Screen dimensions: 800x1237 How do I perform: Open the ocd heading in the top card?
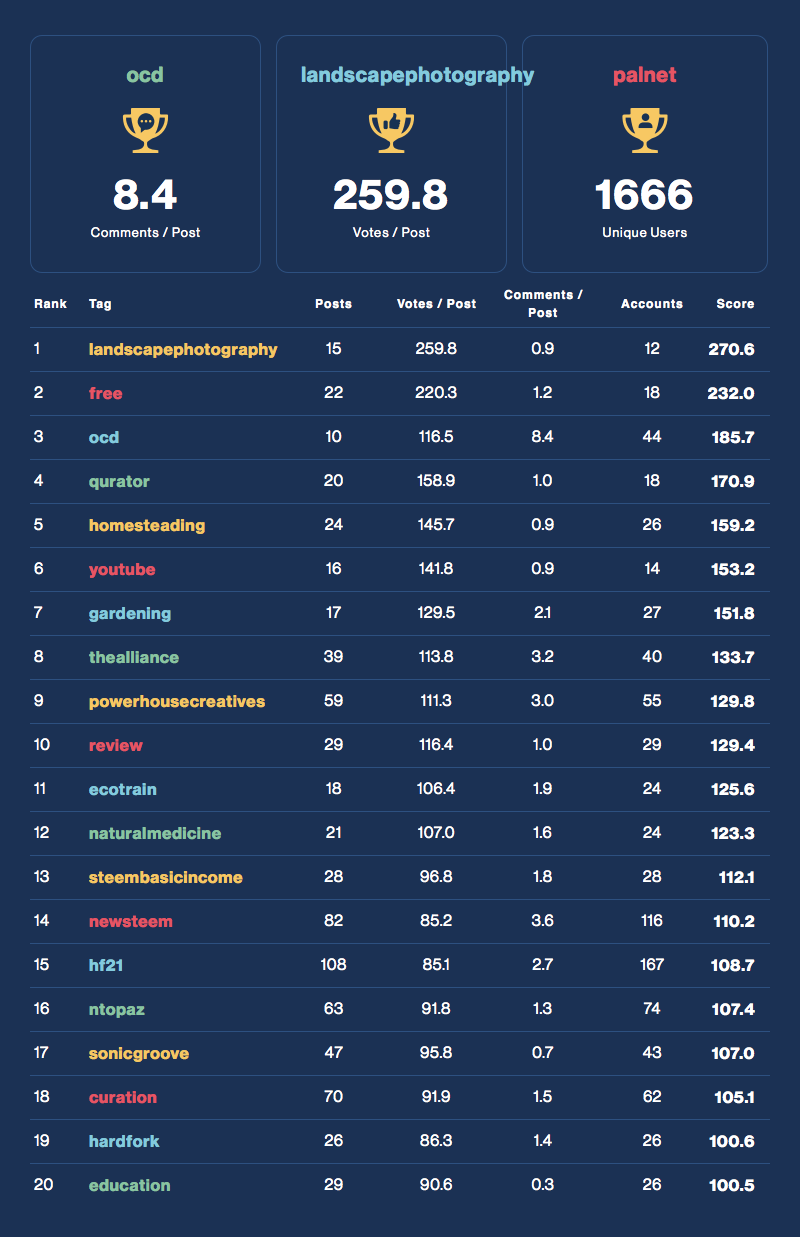145,75
